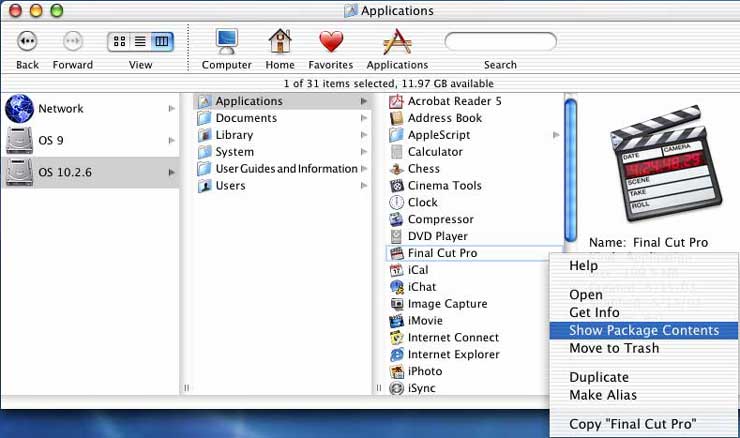Expand the Users folder arrow

364,186
